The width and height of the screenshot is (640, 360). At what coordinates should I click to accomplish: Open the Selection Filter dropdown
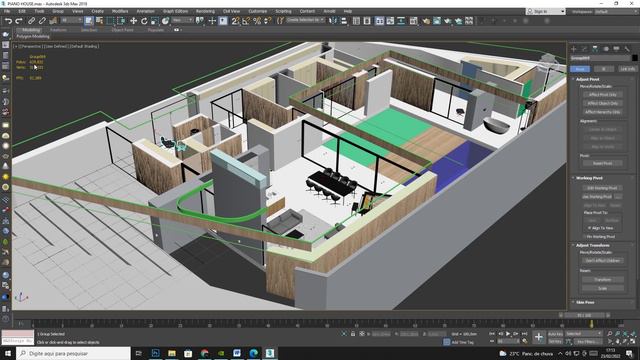point(71,20)
